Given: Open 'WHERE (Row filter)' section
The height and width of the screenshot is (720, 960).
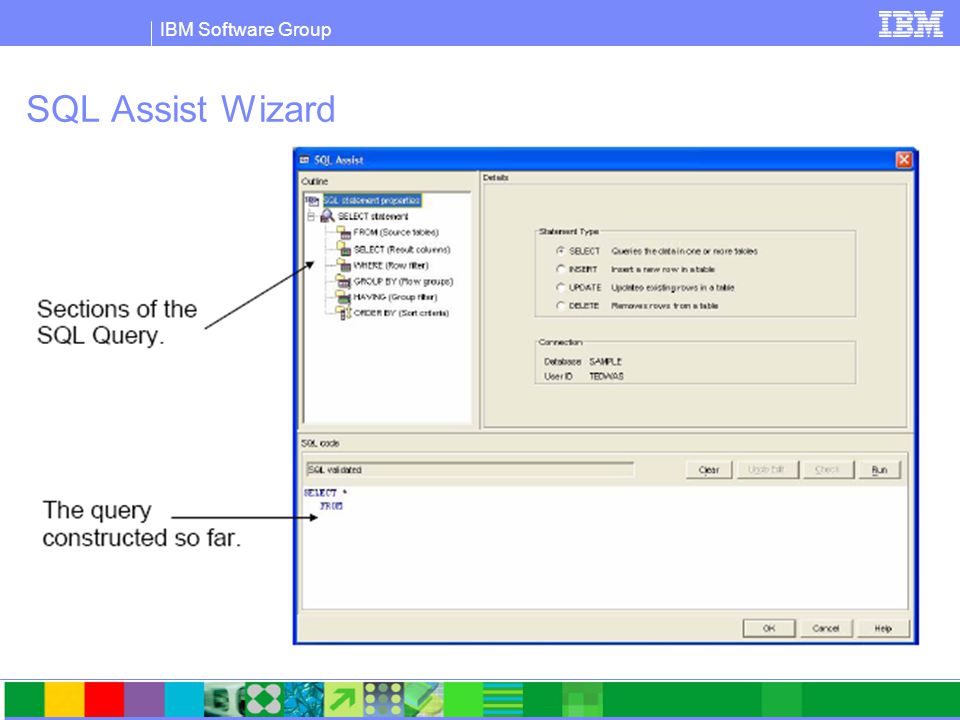Looking at the screenshot, I should click(391, 265).
